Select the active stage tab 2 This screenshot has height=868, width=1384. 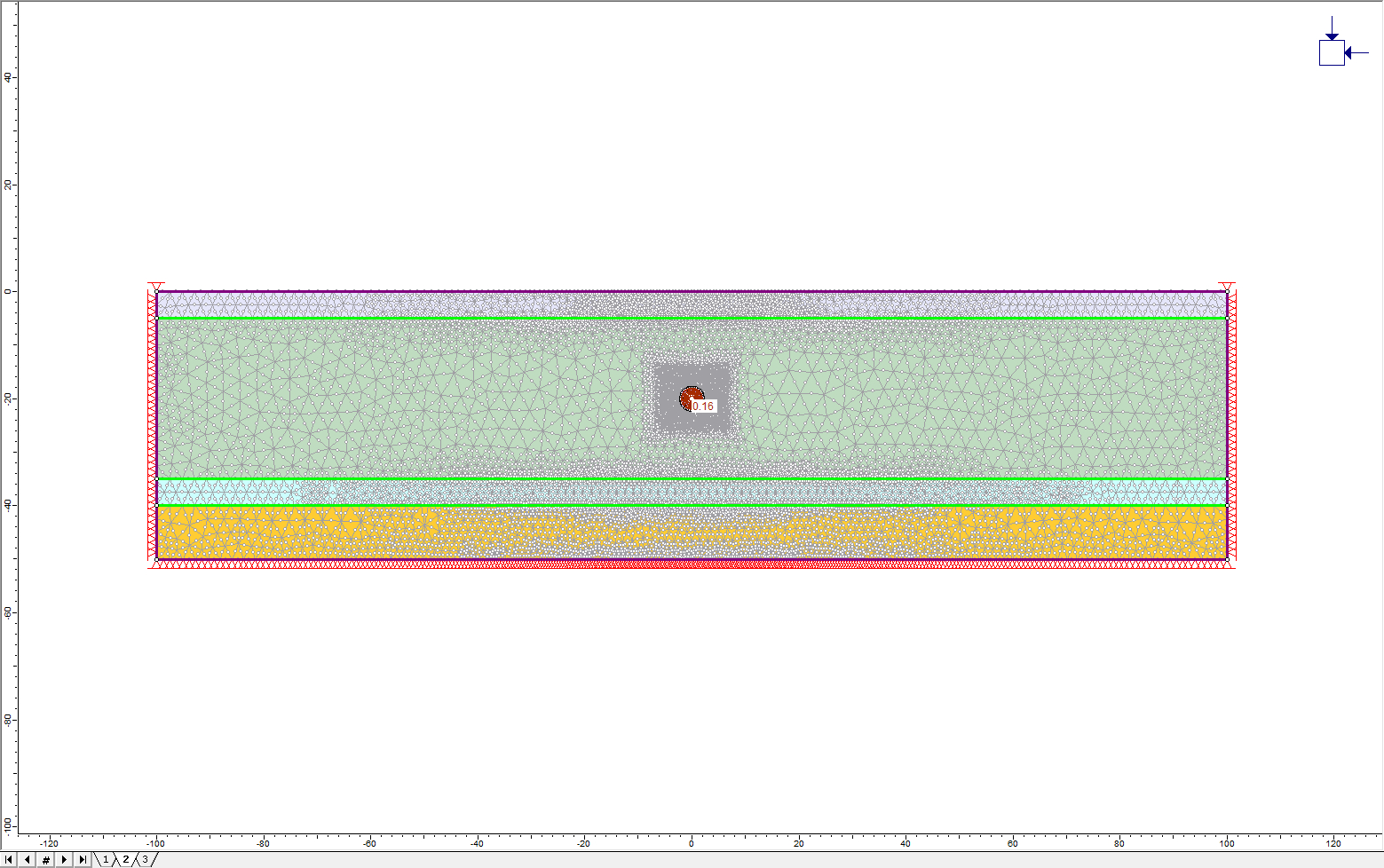pos(126,859)
